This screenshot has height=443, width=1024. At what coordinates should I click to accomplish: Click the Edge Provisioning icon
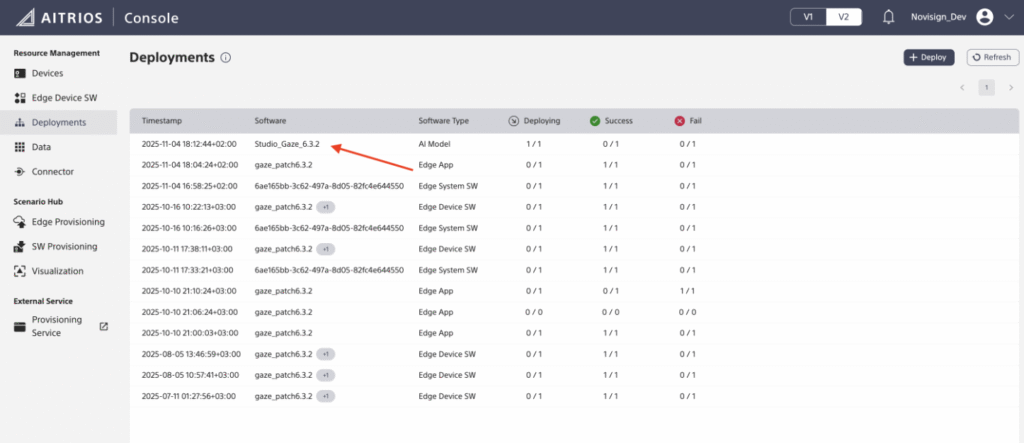(21, 222)
